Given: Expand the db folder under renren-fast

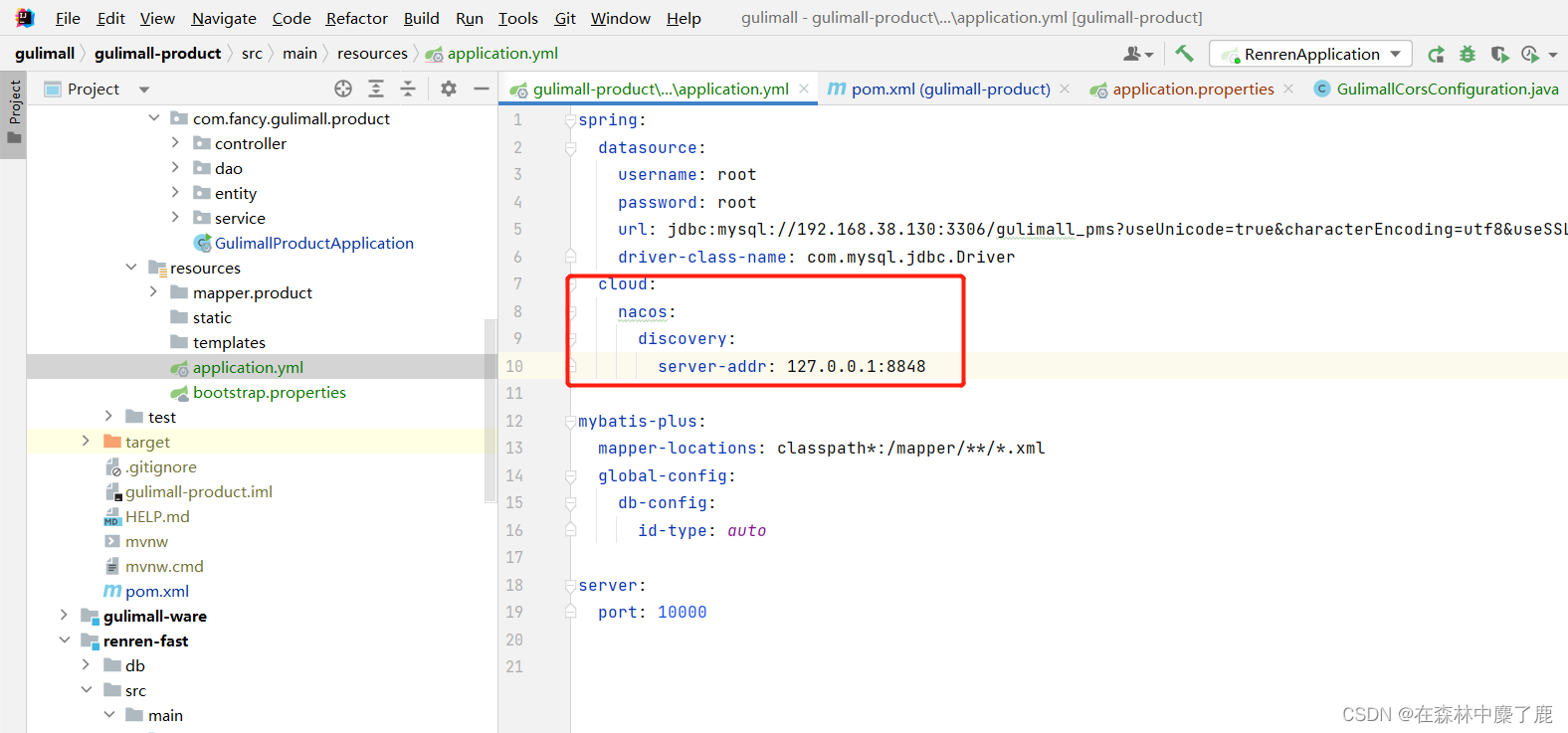Looking at the screenshot, I should [86, 665].
